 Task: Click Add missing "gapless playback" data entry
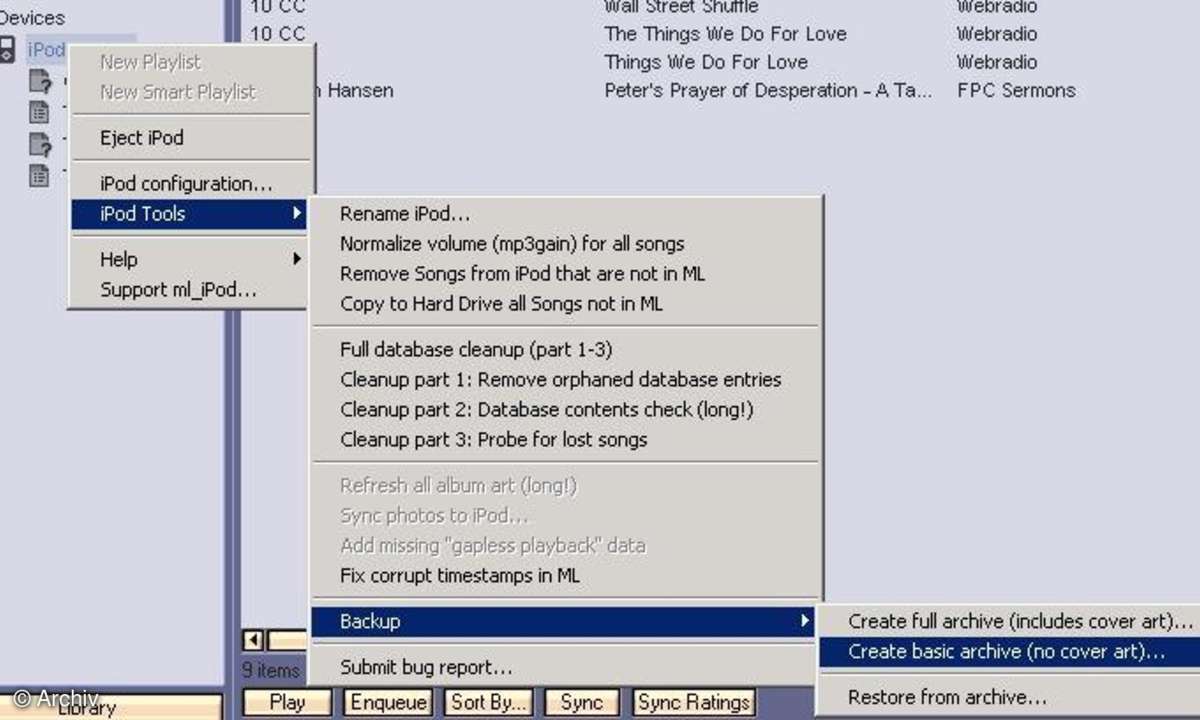click(492, 546)
